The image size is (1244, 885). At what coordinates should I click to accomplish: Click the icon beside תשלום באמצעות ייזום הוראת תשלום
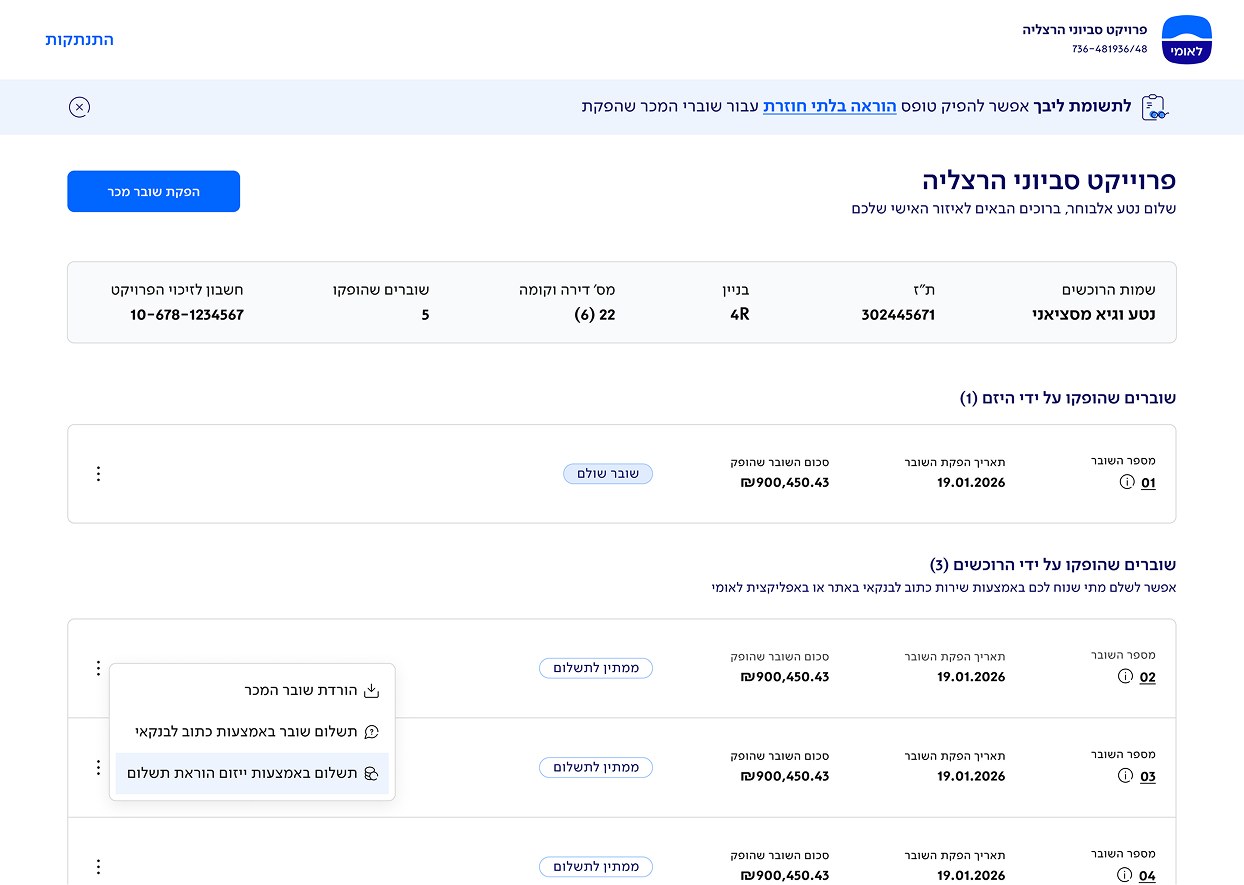pyautogui.click(x=371, y=773)
